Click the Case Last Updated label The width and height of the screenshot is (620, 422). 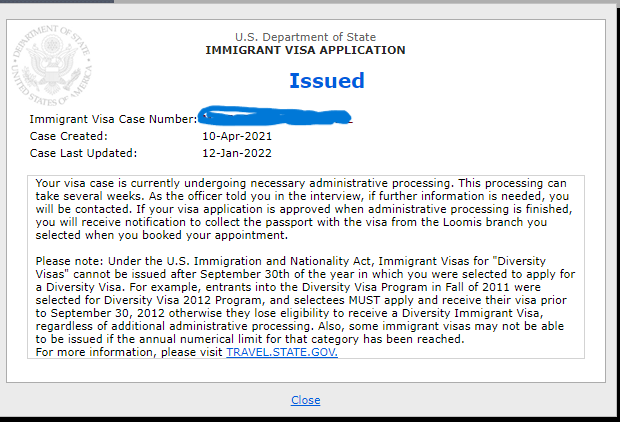click(x=83, y=153)
